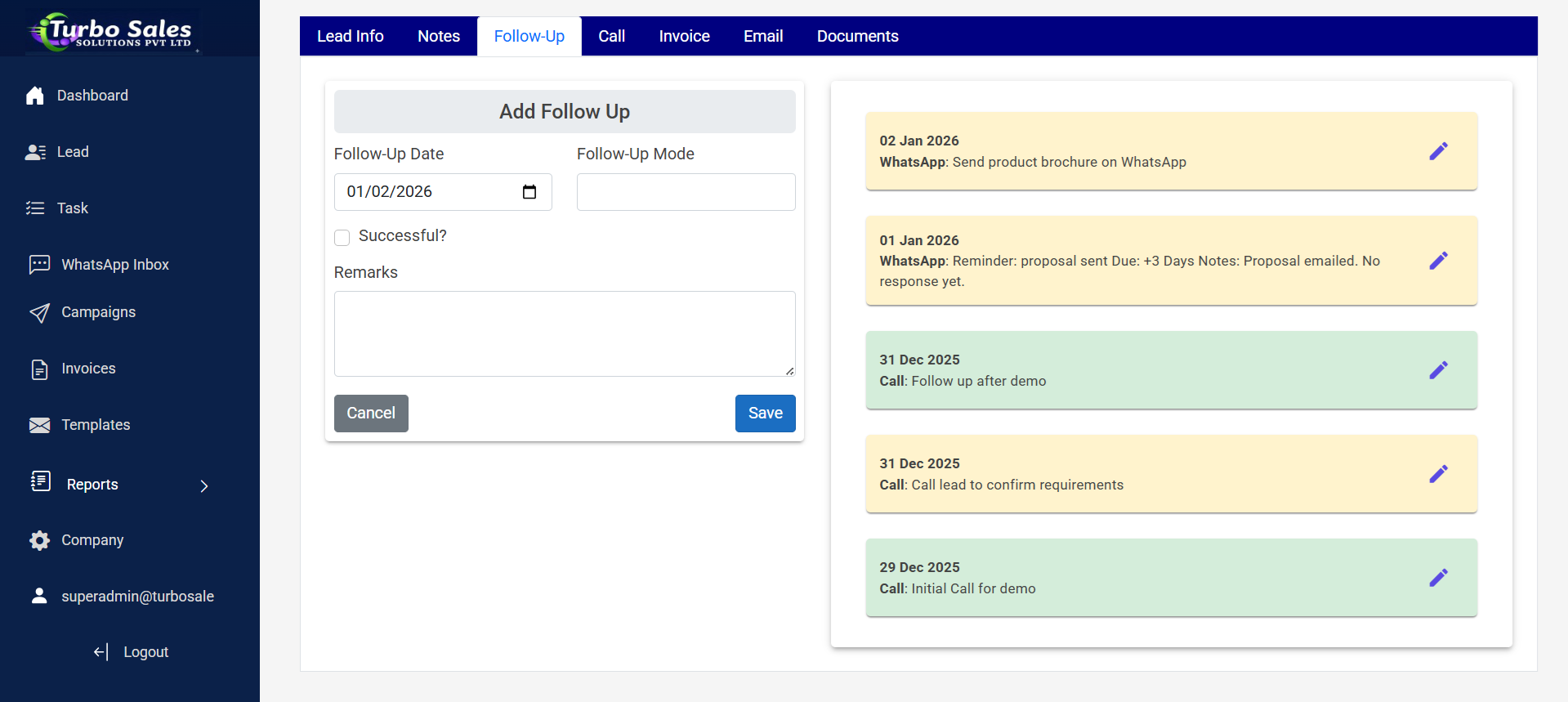Open the Templates envelope icon
1568x702 pixels.
39,425
